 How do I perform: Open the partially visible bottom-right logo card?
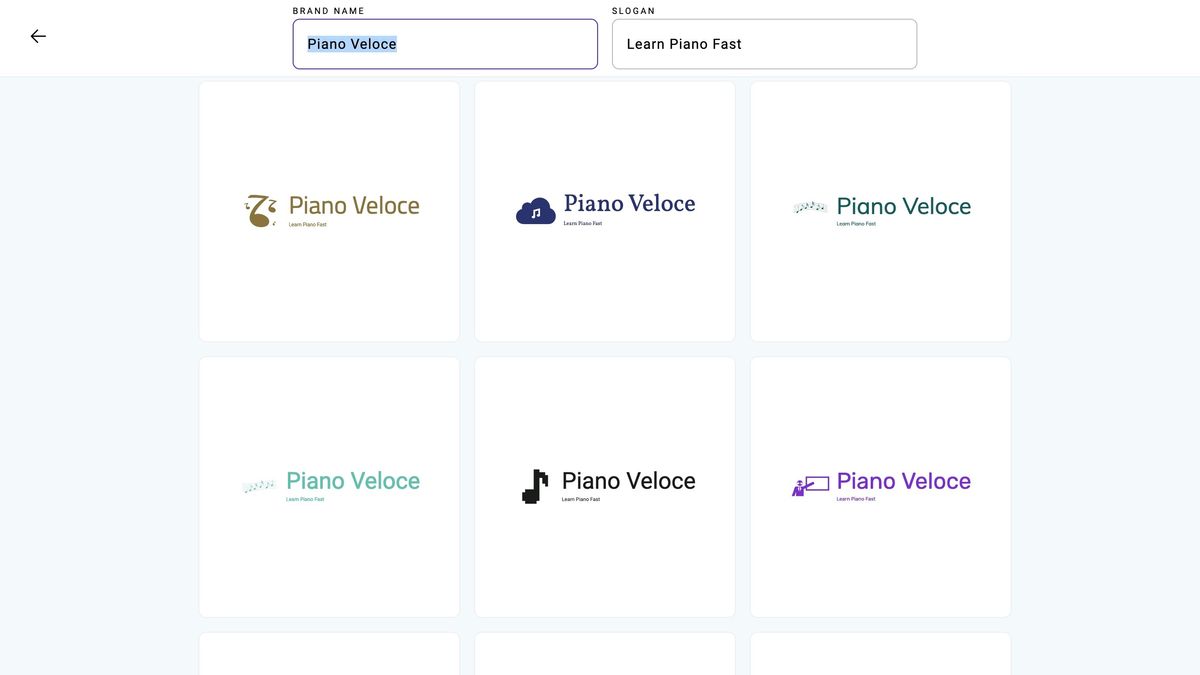tap(880, 654)
